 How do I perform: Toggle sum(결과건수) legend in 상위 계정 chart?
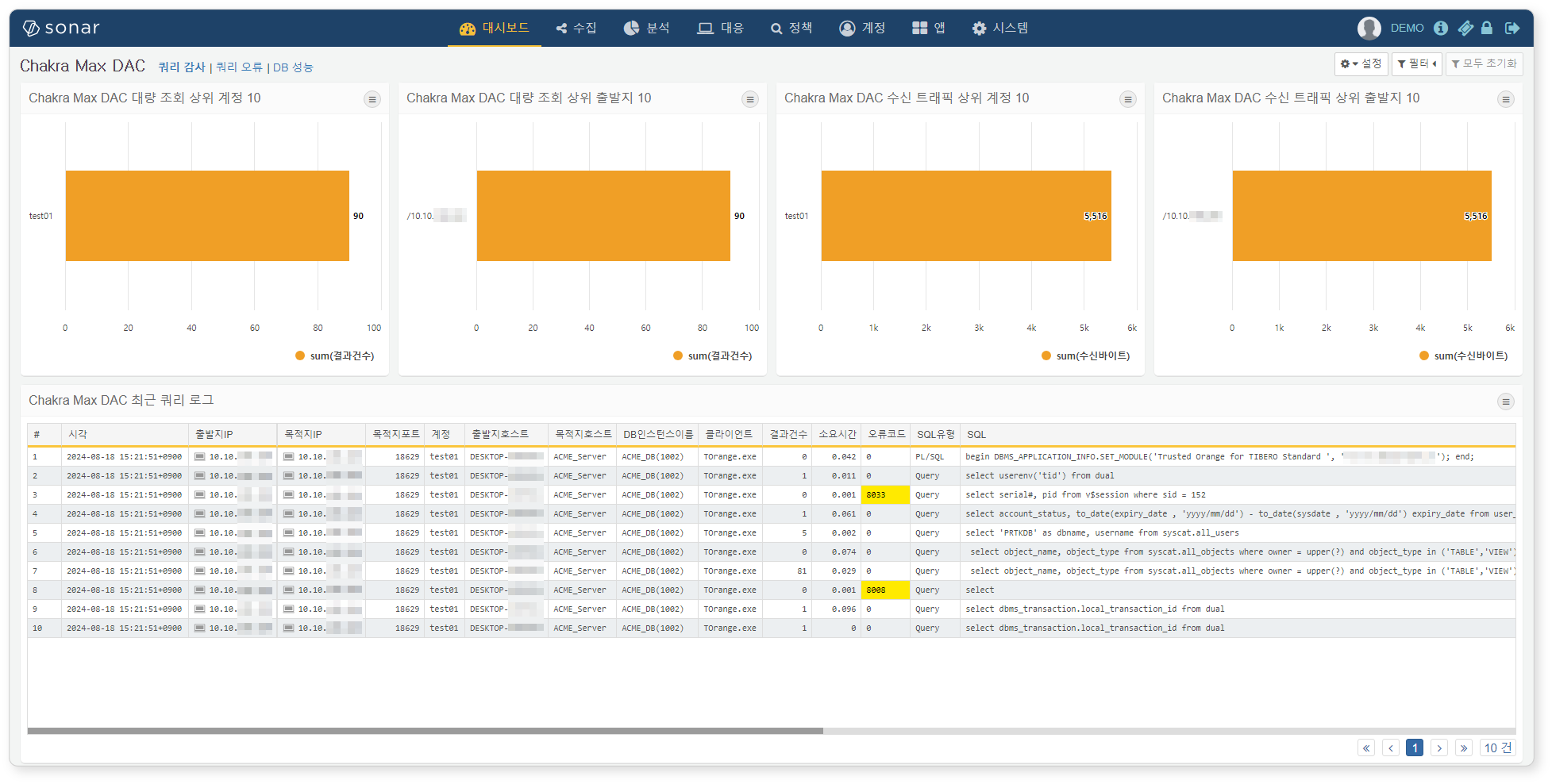(335, 355)
